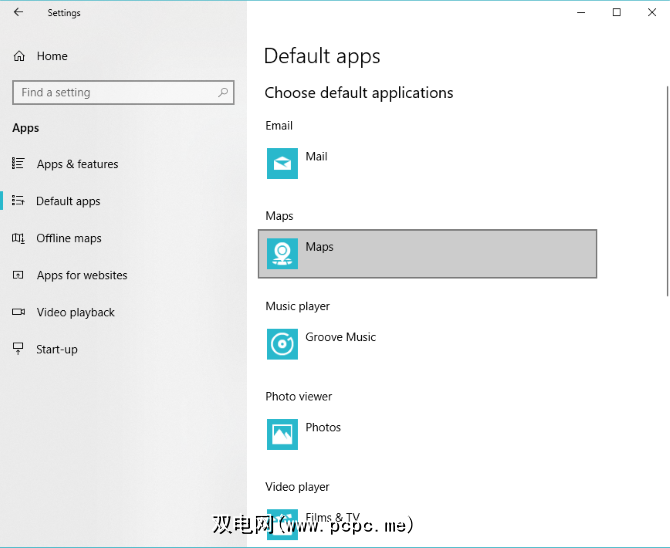This screenshot has width=670, height=548.
Task: Close the Settings window
Action: 652,12
